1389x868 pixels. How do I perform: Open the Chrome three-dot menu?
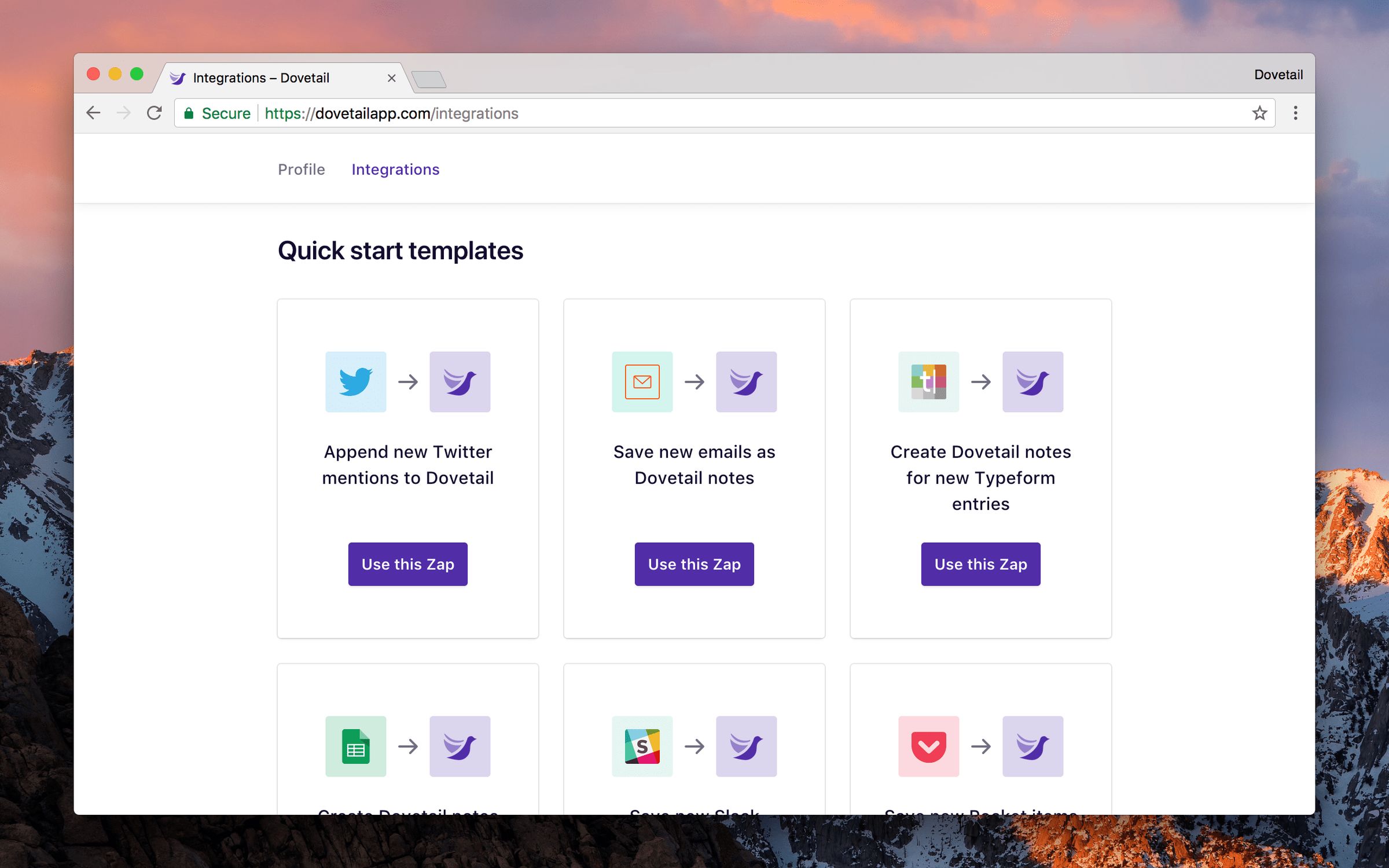click(x=1295, y=113)
